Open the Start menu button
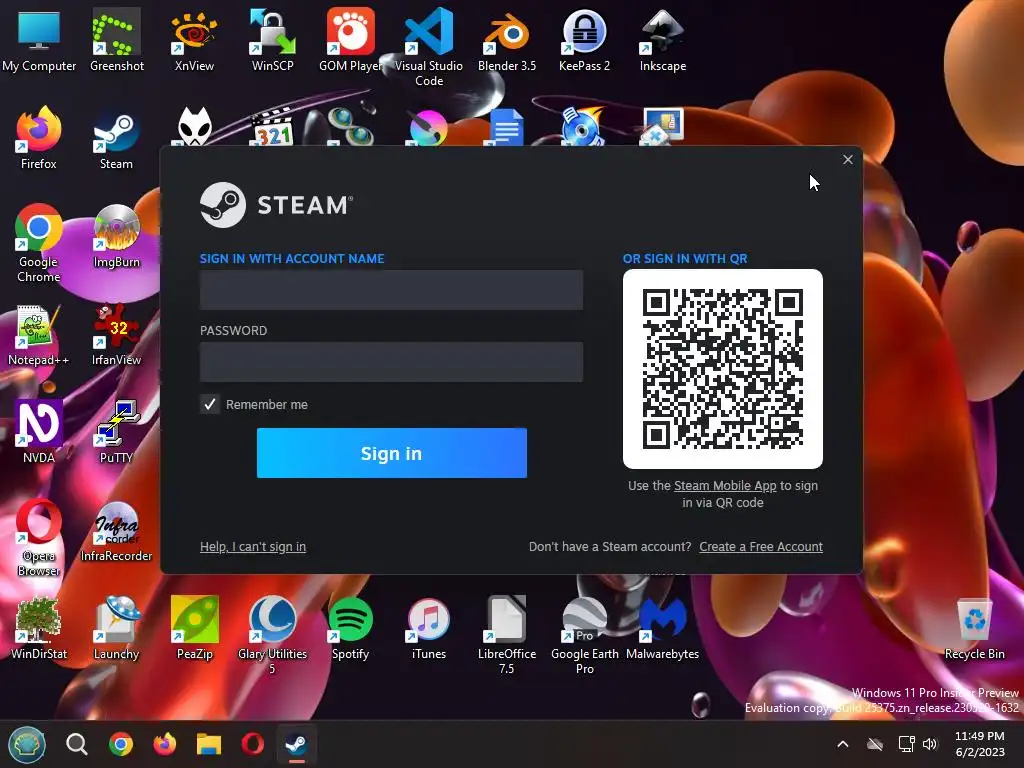This screenshot has height=768, width=1024. click(x=27, y=744)
